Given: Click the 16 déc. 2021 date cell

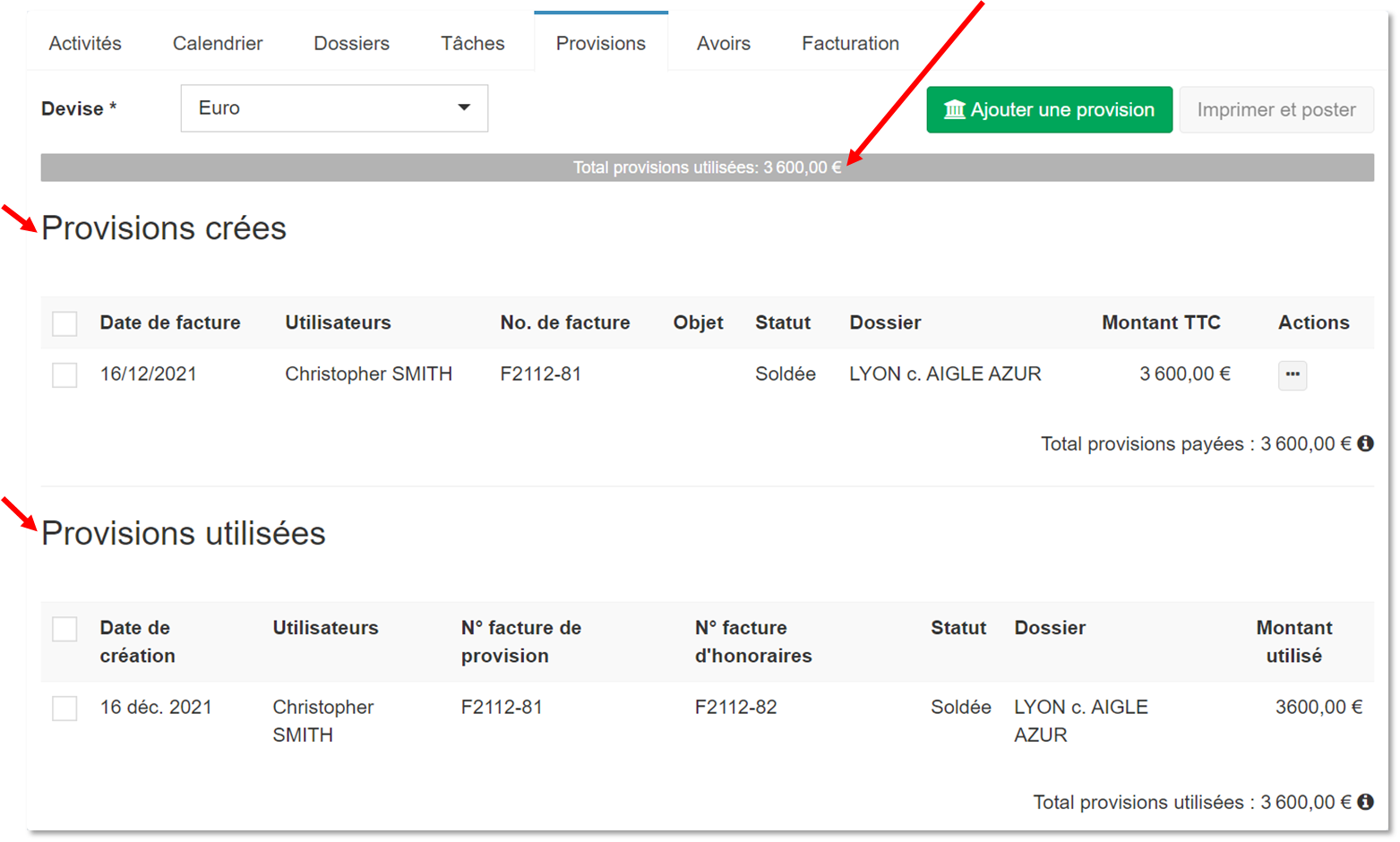Looking at the screenshot, I should click(156, 707).
